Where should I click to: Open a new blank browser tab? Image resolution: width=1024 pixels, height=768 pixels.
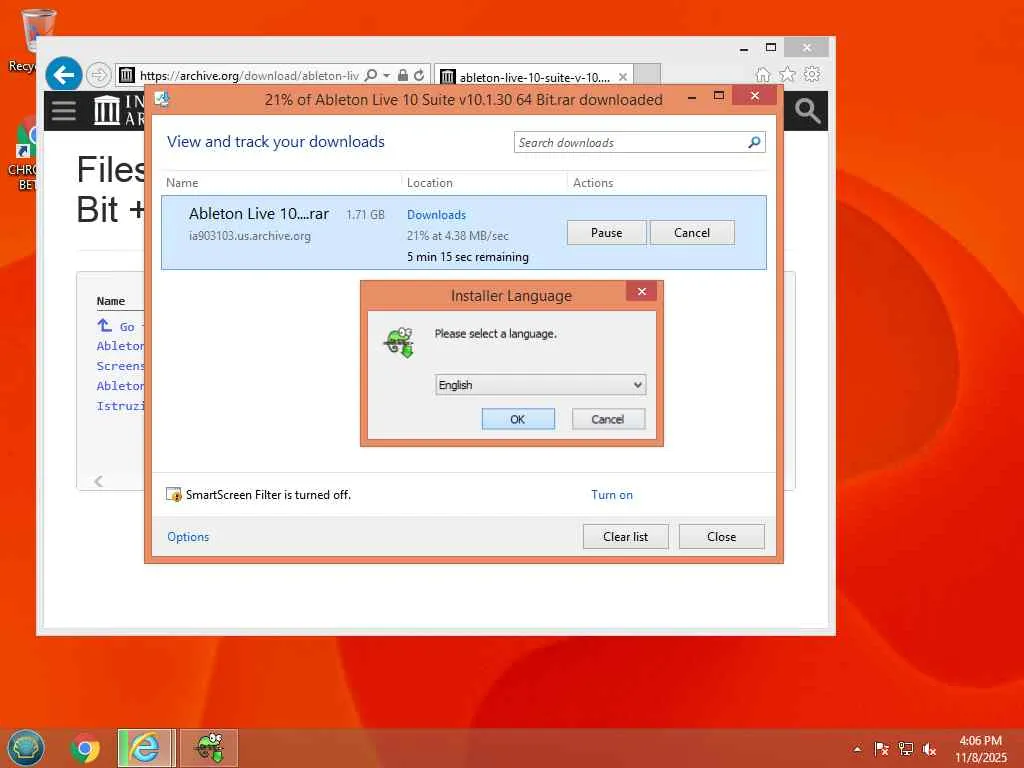(647, 74)
